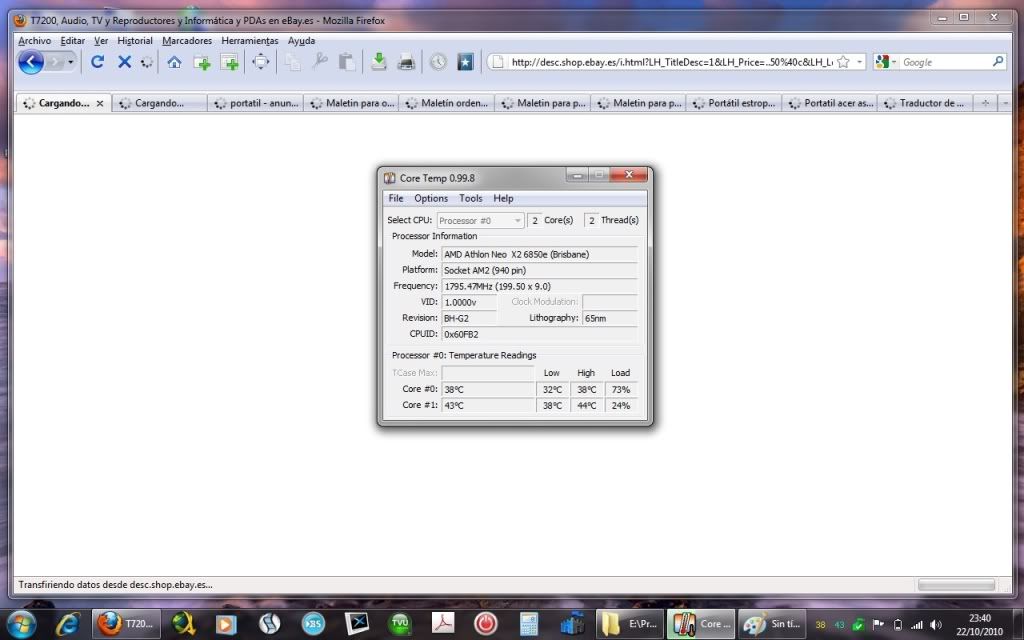Screen dimensions: 1024x640
Task: Print the page with the printer icon
Action: 406,62
